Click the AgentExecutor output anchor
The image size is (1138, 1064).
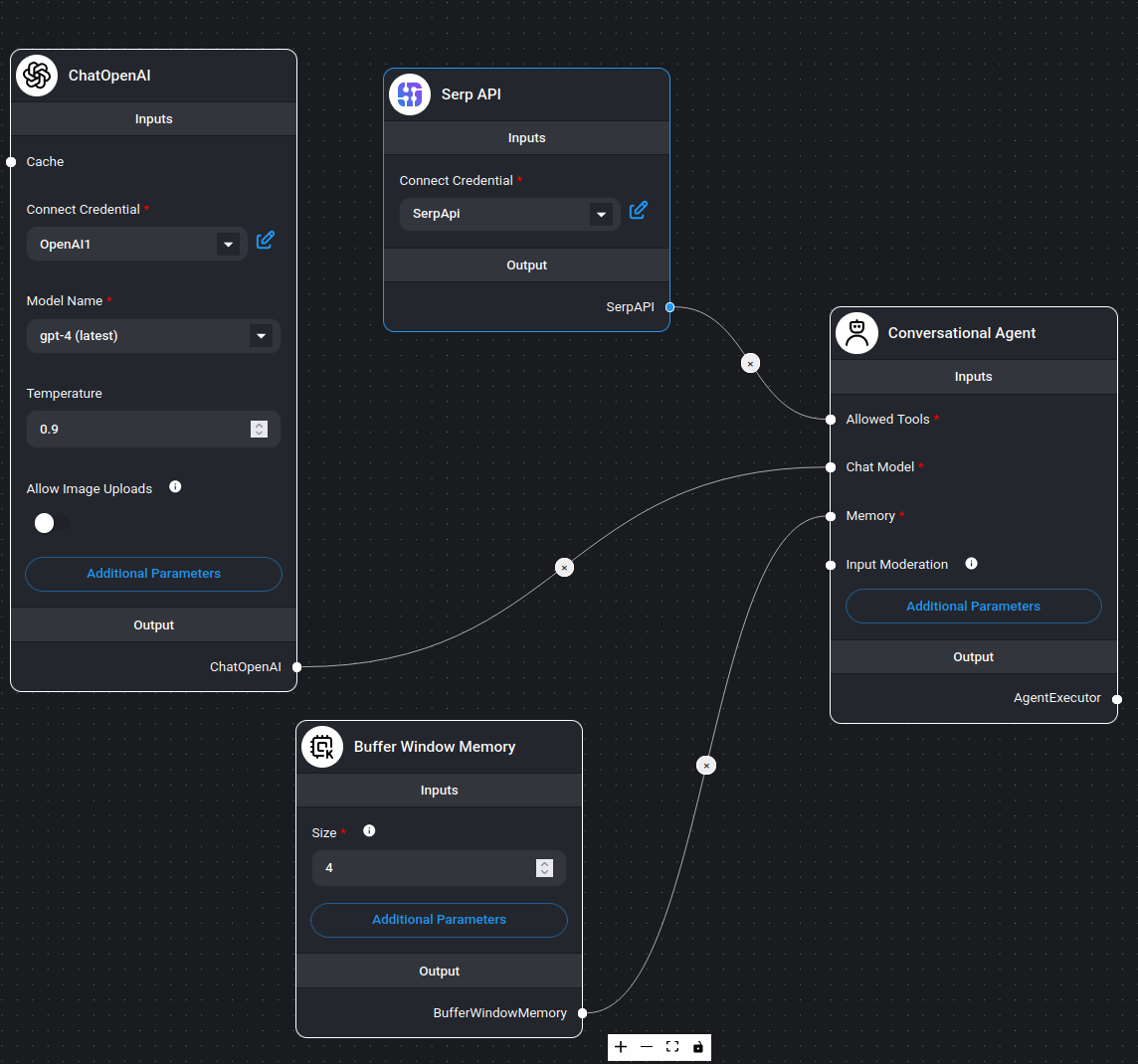(1117, 699)
